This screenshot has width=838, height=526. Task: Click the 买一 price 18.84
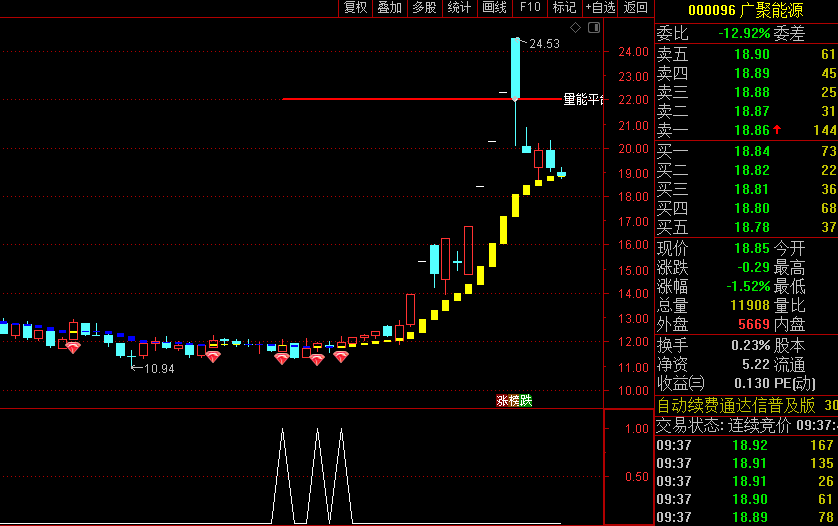(752, 151)
